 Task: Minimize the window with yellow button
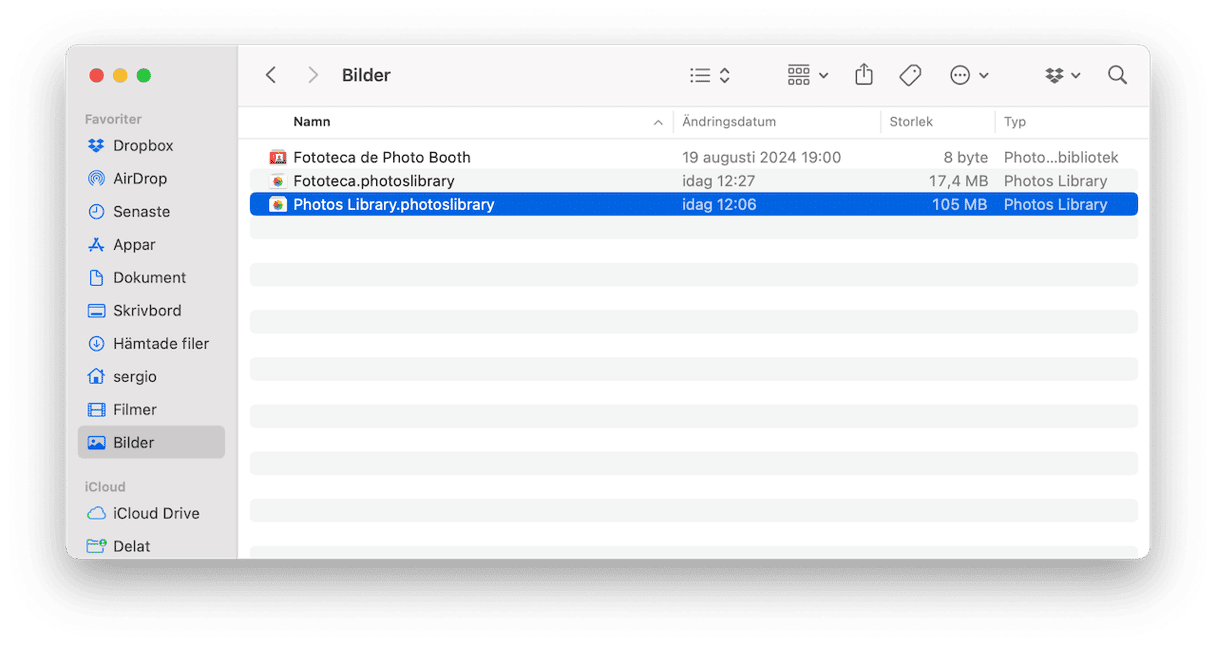coord(120,76)
